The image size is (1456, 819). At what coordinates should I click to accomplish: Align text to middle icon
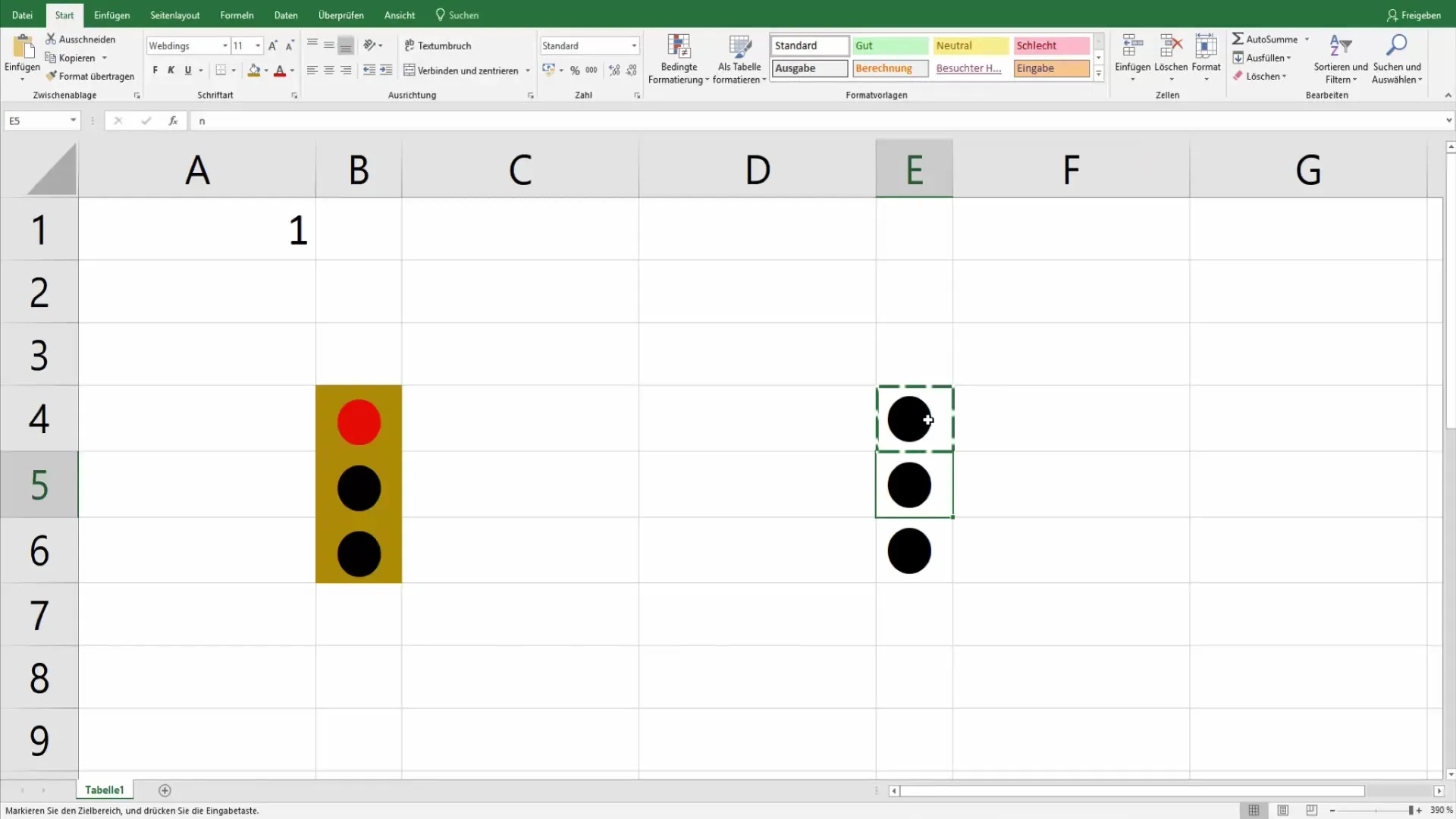coord(329,45)
